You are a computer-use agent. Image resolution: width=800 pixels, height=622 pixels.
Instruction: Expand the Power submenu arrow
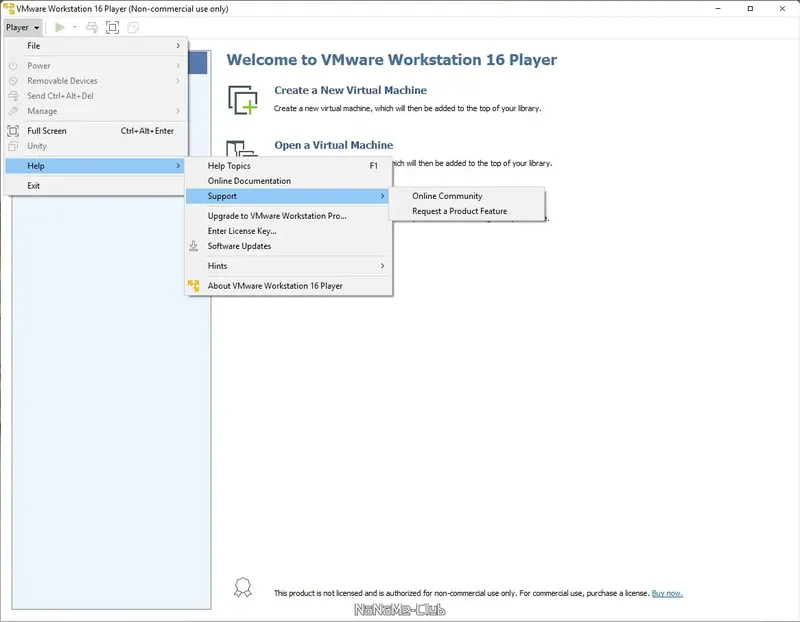[x=178, y=65]
